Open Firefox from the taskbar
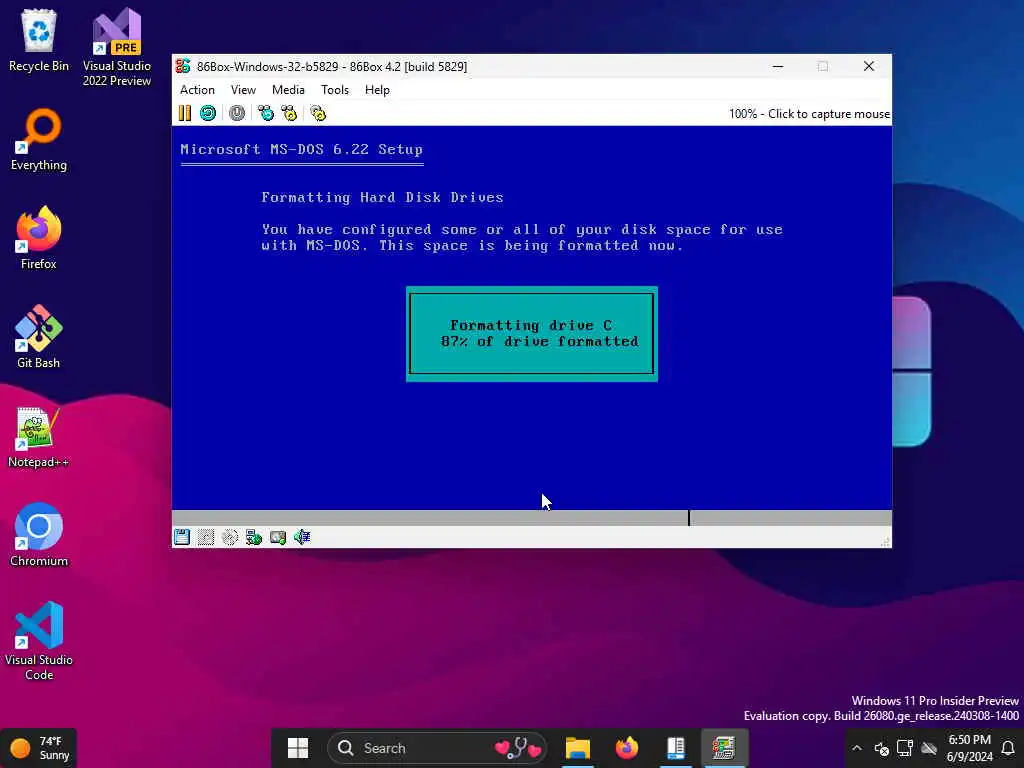Screen dimensions: 1024x768 point(626,748)
